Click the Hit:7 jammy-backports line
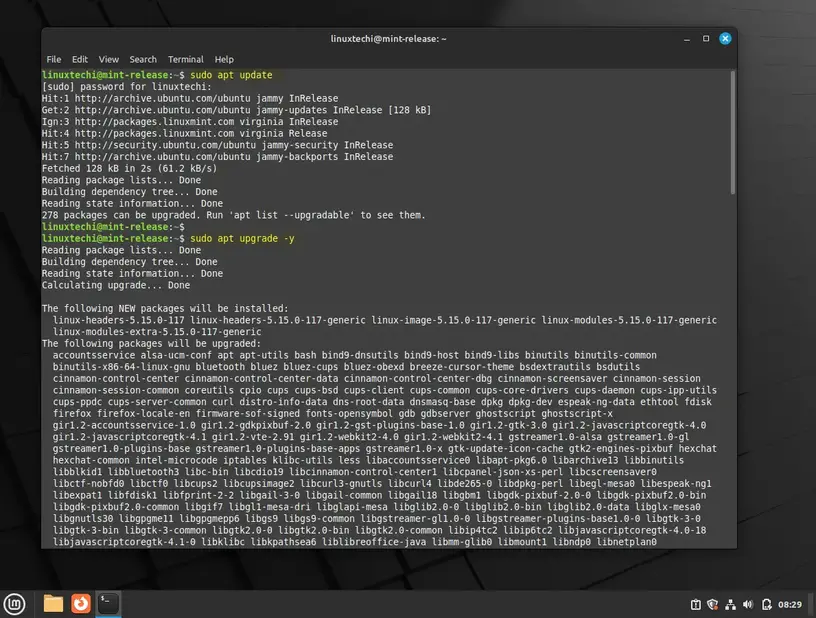The width and height of the screenshot is (816, 618). [x=218, y=157]
